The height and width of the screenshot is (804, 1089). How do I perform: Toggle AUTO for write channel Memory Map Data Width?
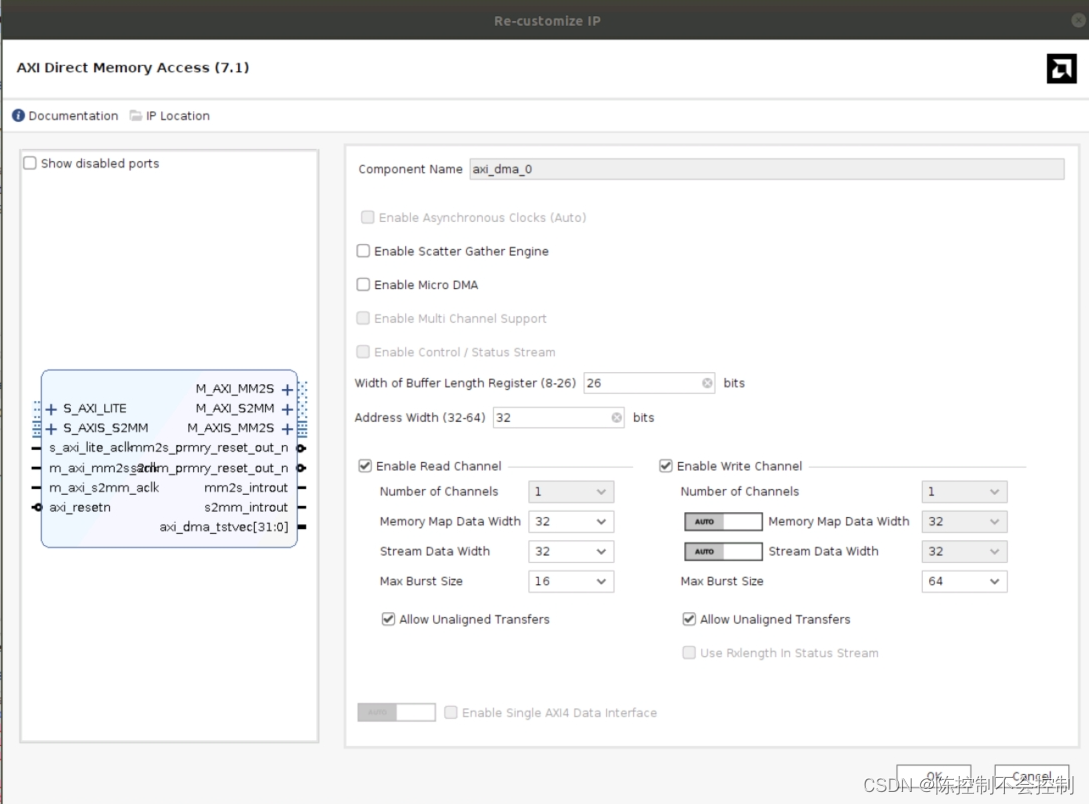pos(723,521)
